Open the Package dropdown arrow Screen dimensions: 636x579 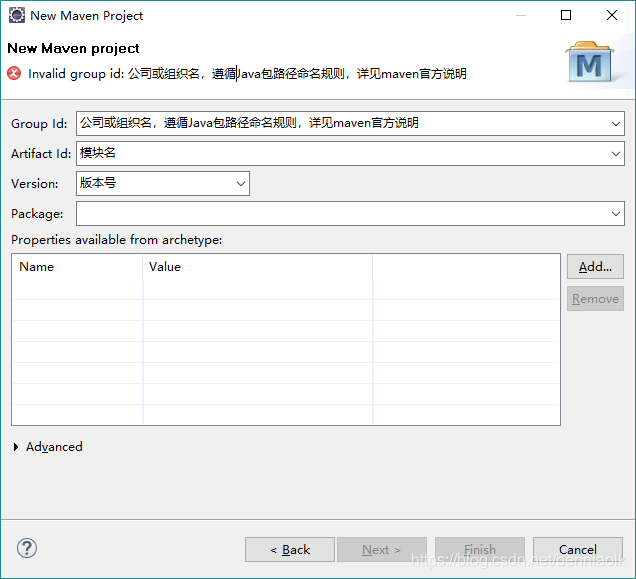(x=616, y=213)
